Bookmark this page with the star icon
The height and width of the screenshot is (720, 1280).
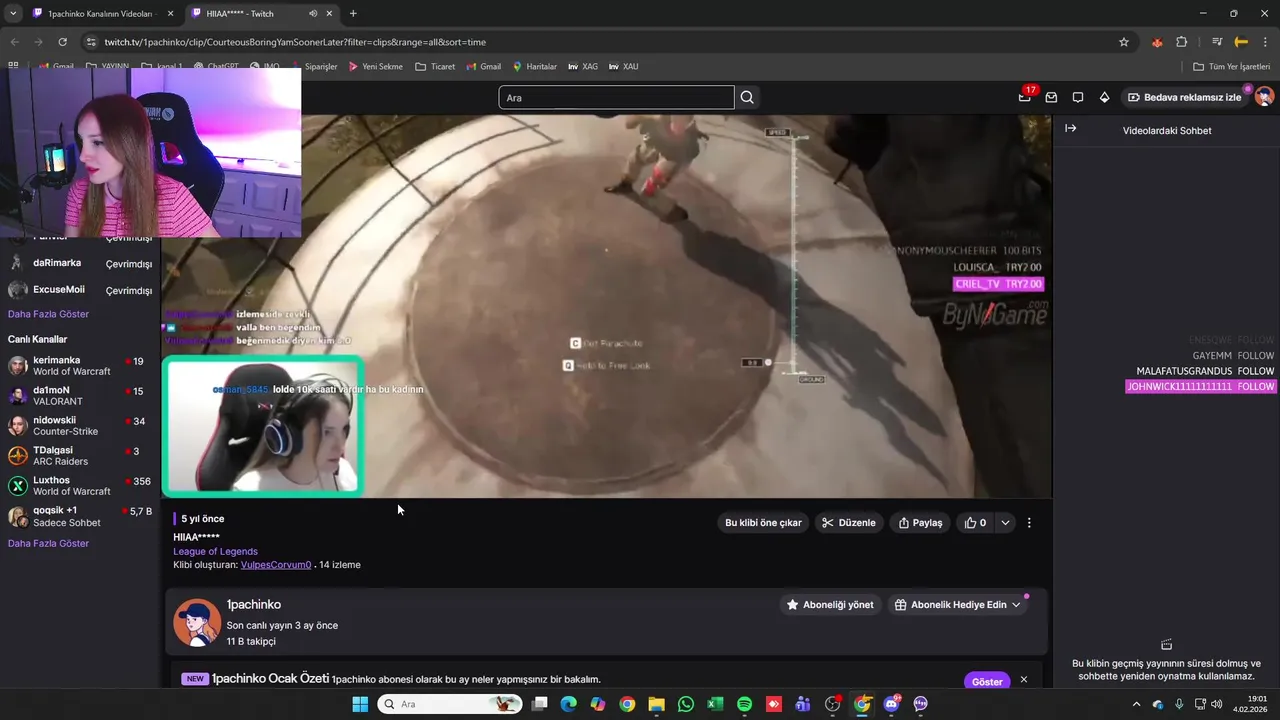pos(1124,42)
